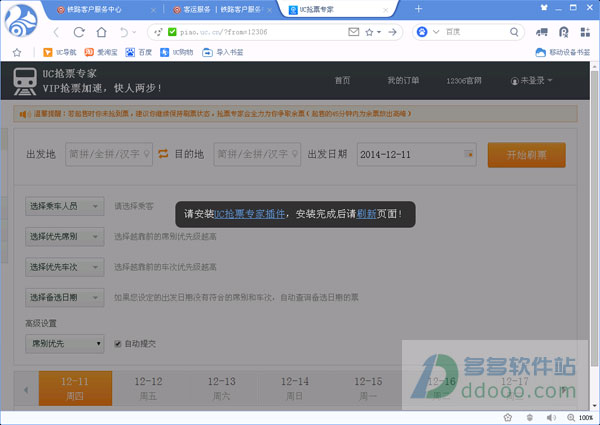The image size is (600, 425).
Task: Select the 12-13 周六 date tab
Action: point(222,388)
